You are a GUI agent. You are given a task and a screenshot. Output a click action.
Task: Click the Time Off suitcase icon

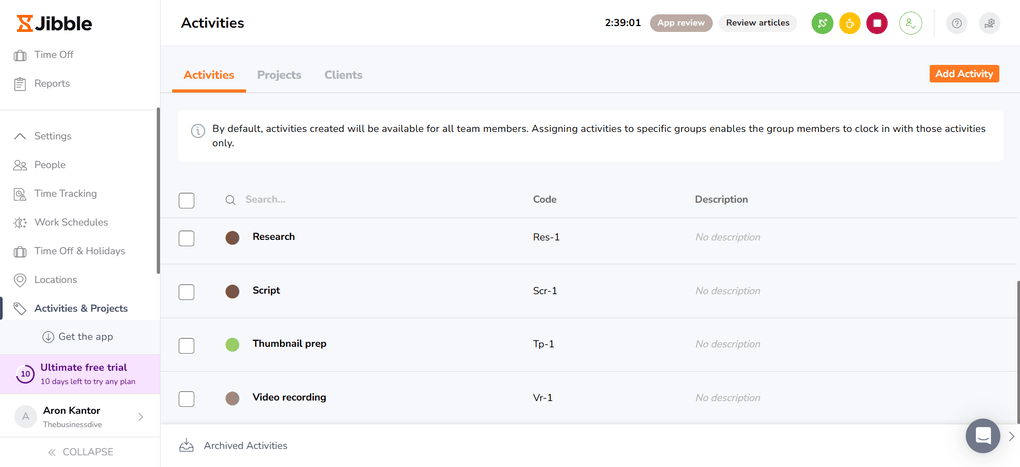(20, 55)
